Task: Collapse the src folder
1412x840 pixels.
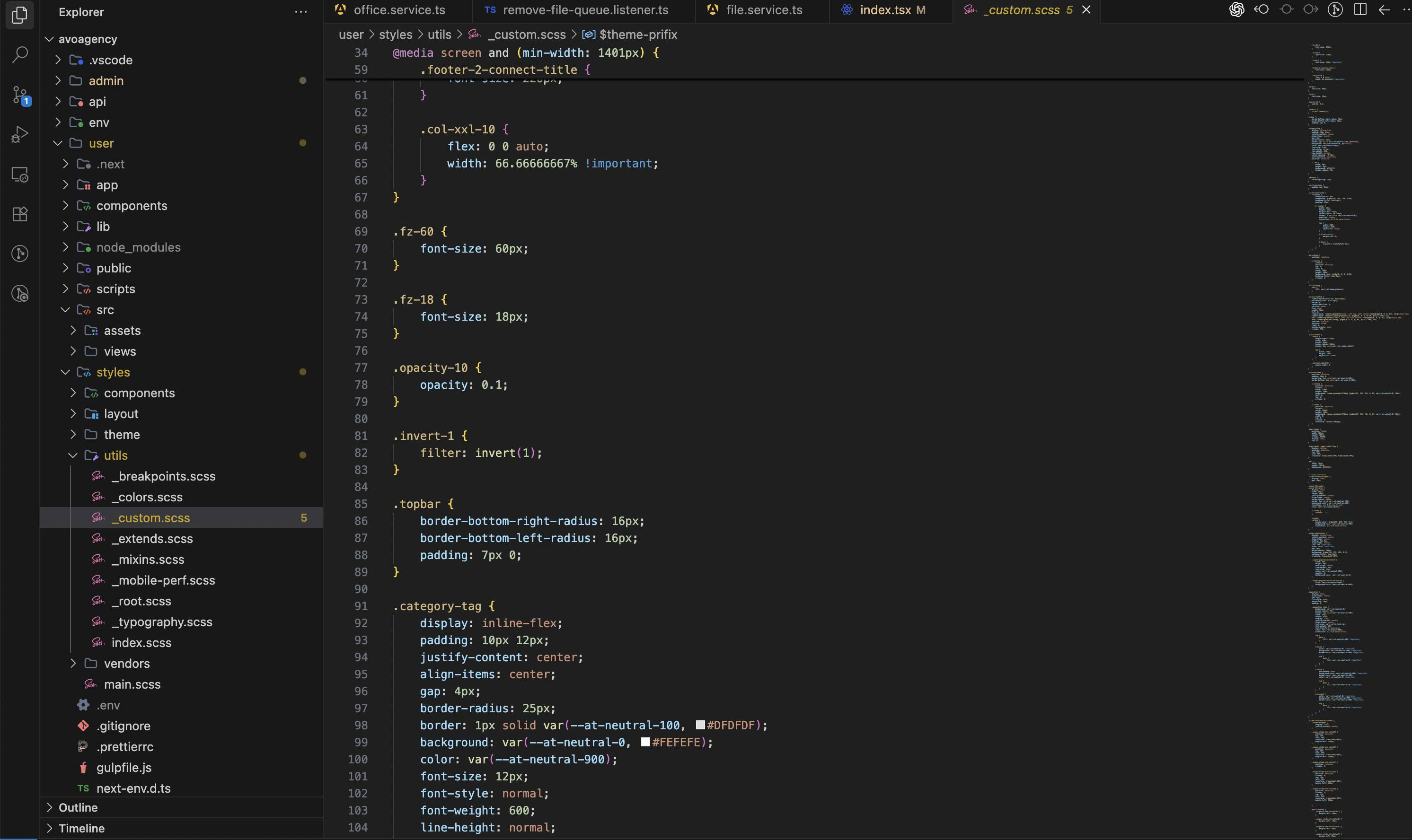Action: click(181, 310)
